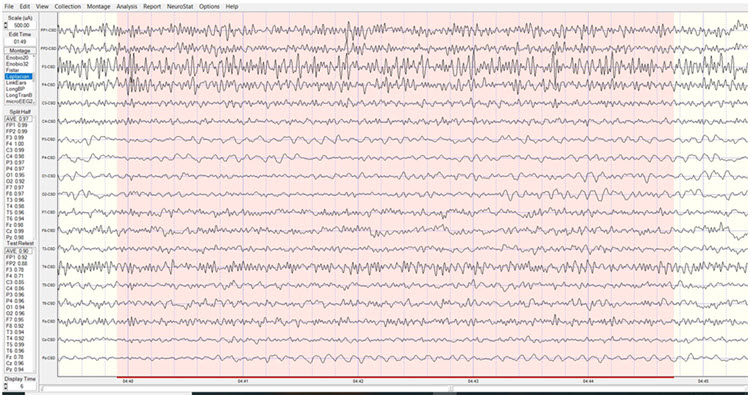This screenshot has width=750, height=395.
Task: Click Test Retest row Pz 0.94
Action: (x=15, y=370)
